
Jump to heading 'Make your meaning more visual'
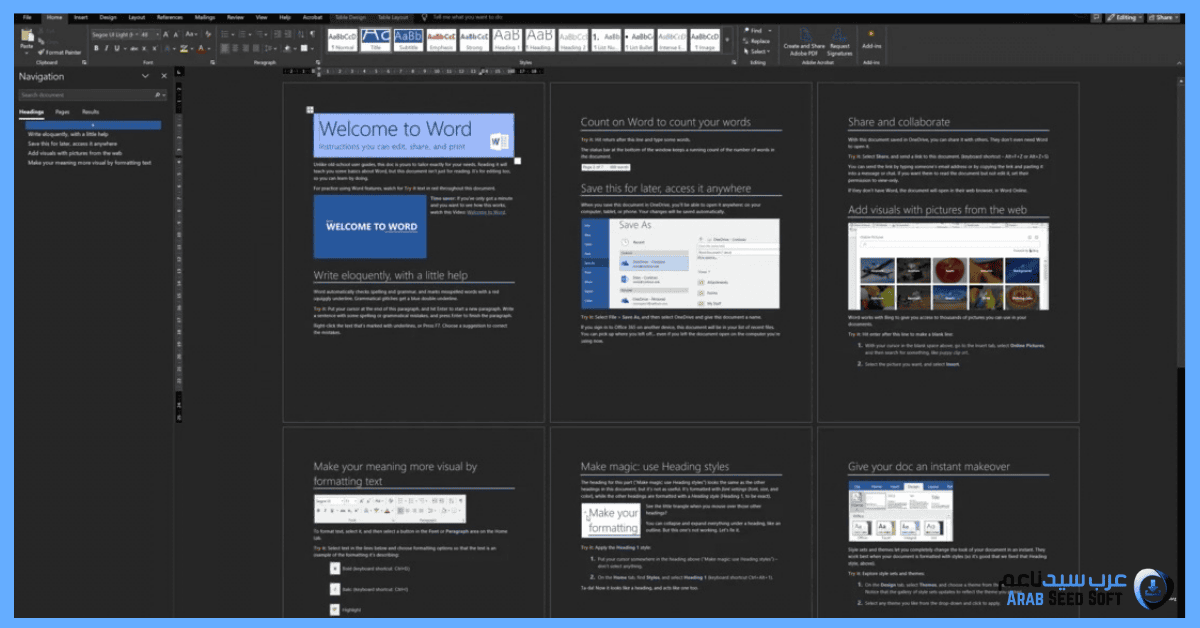(x=89, y=163)
